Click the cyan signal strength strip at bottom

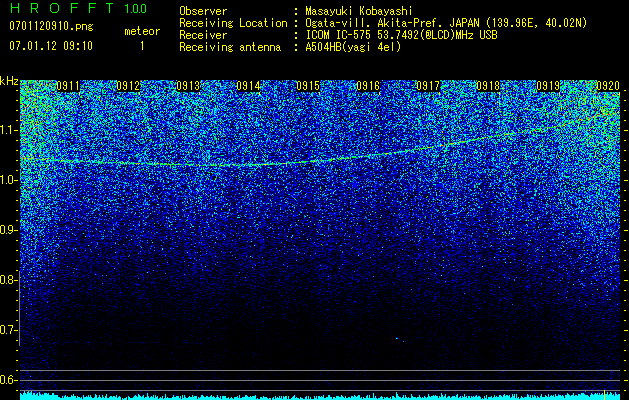click(x=320, y=396)
